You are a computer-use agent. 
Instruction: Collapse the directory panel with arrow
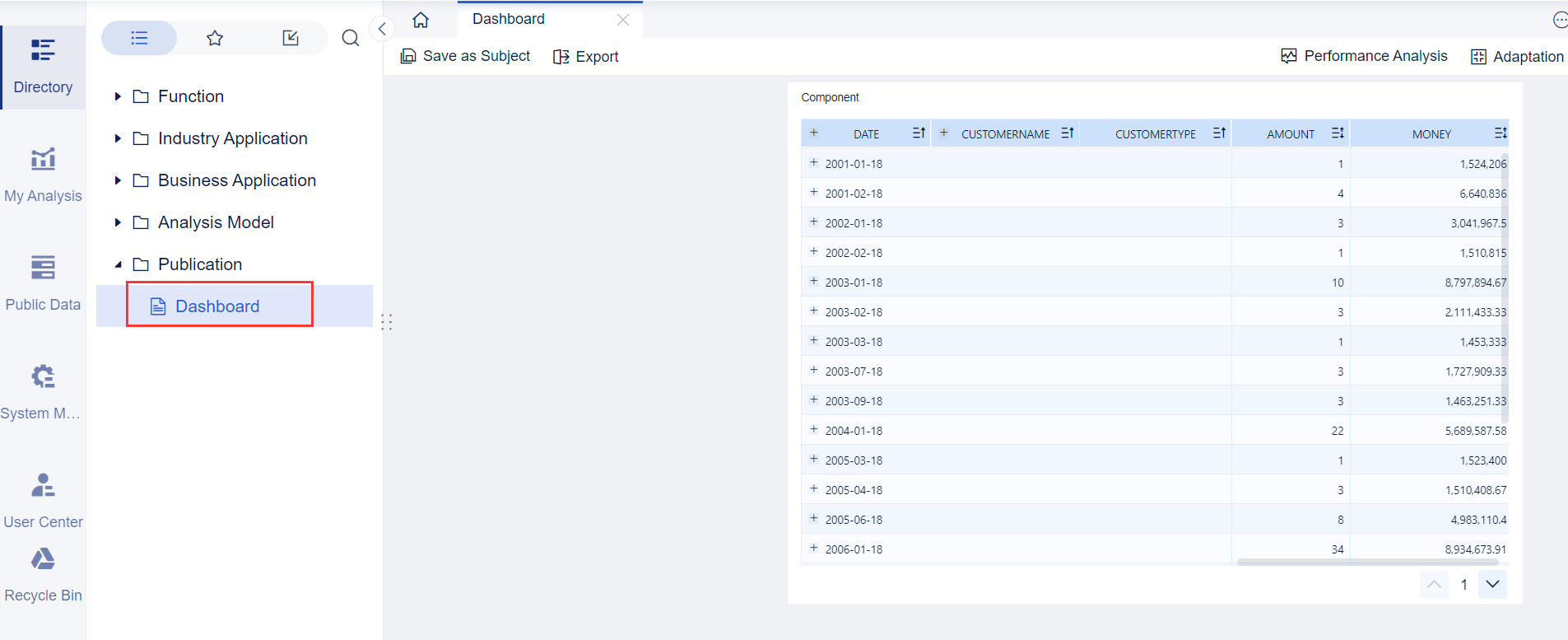tap(382, 29)
